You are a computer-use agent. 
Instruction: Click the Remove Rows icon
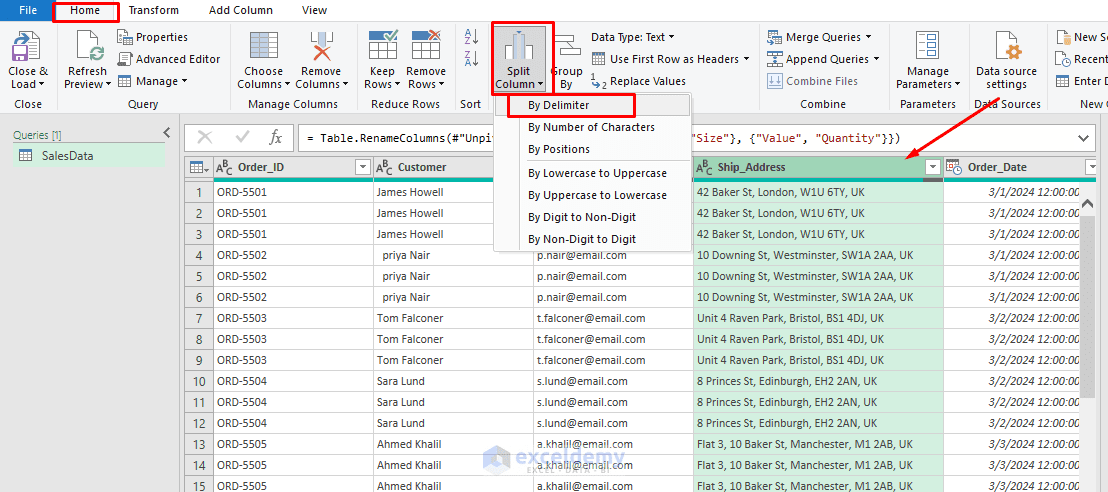(x=426, y=45)
